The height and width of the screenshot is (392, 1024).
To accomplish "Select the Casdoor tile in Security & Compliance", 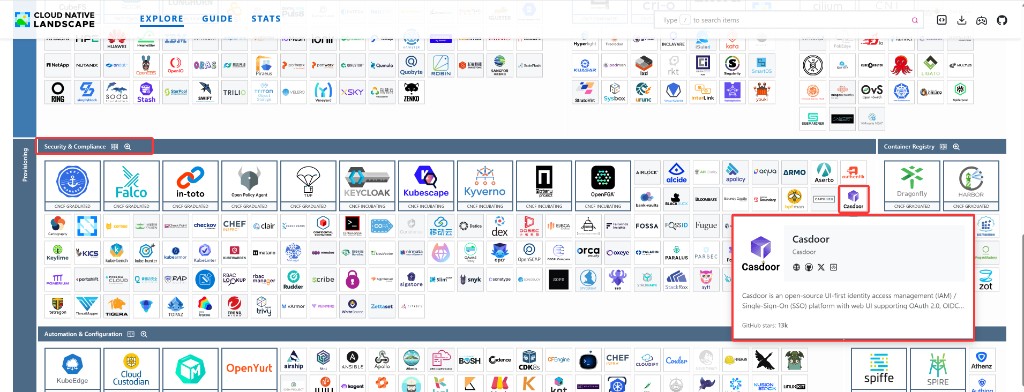I will click(x=853, y=199).
